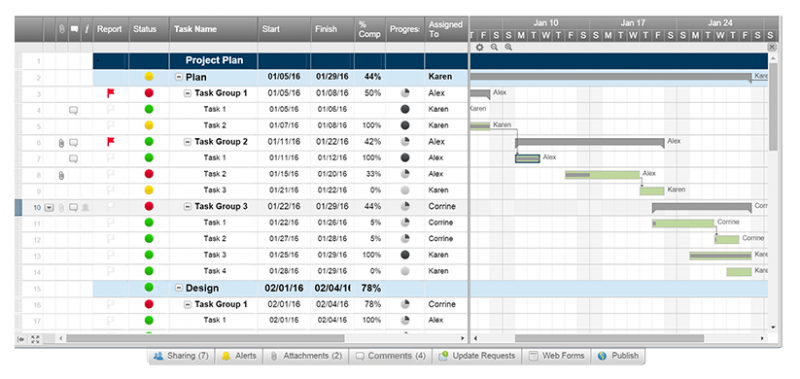Click the empty progress circle on row 14
Viewport: 800px width, 379px height.
tap(405, 271)
